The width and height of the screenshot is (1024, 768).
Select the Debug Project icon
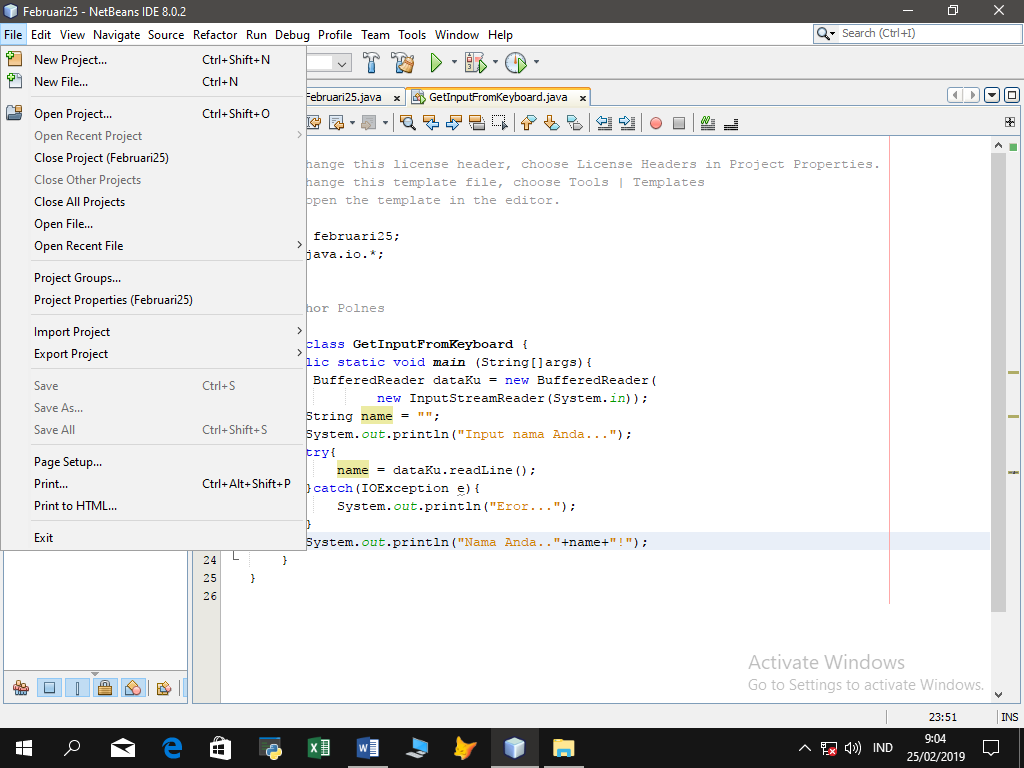[x=473, y=62]
